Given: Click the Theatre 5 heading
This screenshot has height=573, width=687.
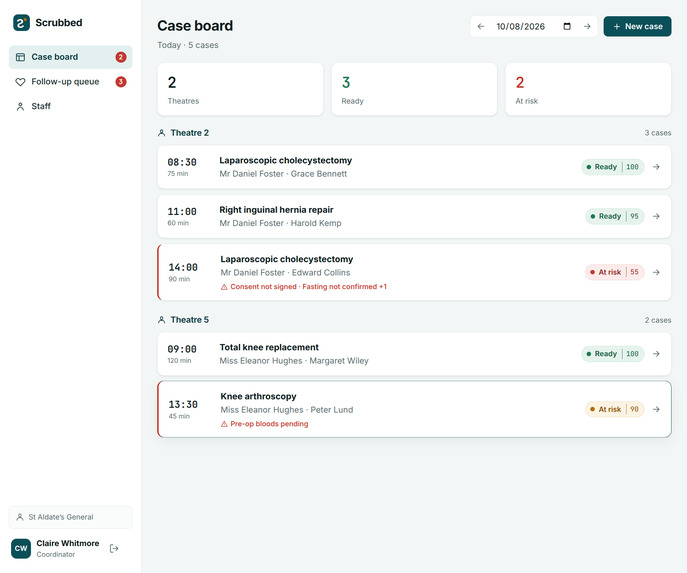Looking at the screenshot, I should 190,320.
